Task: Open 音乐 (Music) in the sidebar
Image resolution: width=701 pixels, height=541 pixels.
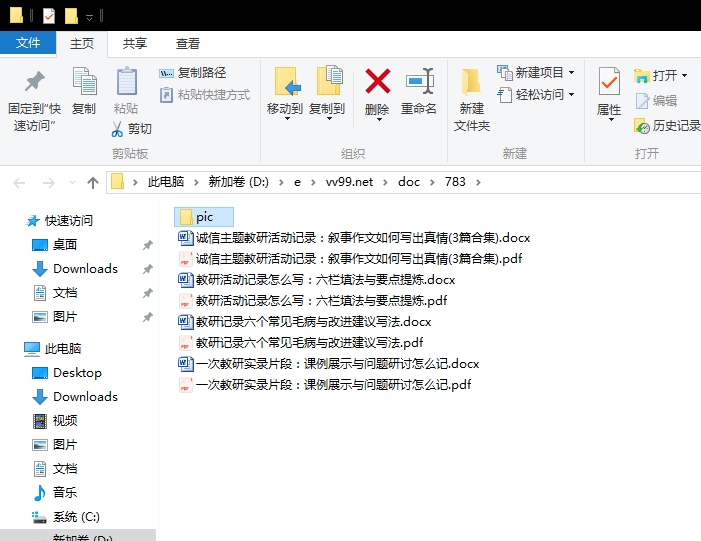Action: tap(55, 493)
